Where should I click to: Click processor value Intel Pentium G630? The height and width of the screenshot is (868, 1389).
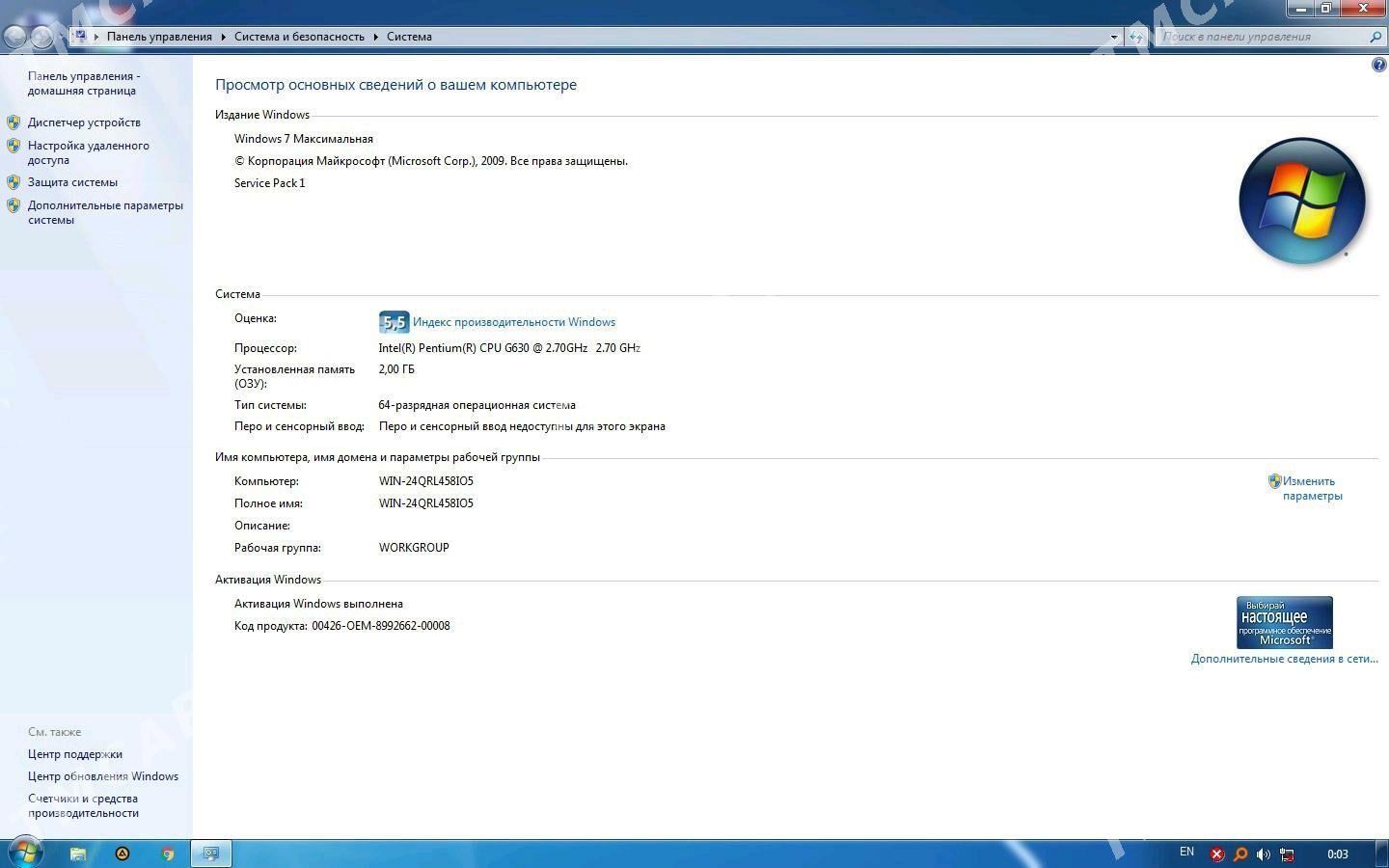click(x=509, y=348)
